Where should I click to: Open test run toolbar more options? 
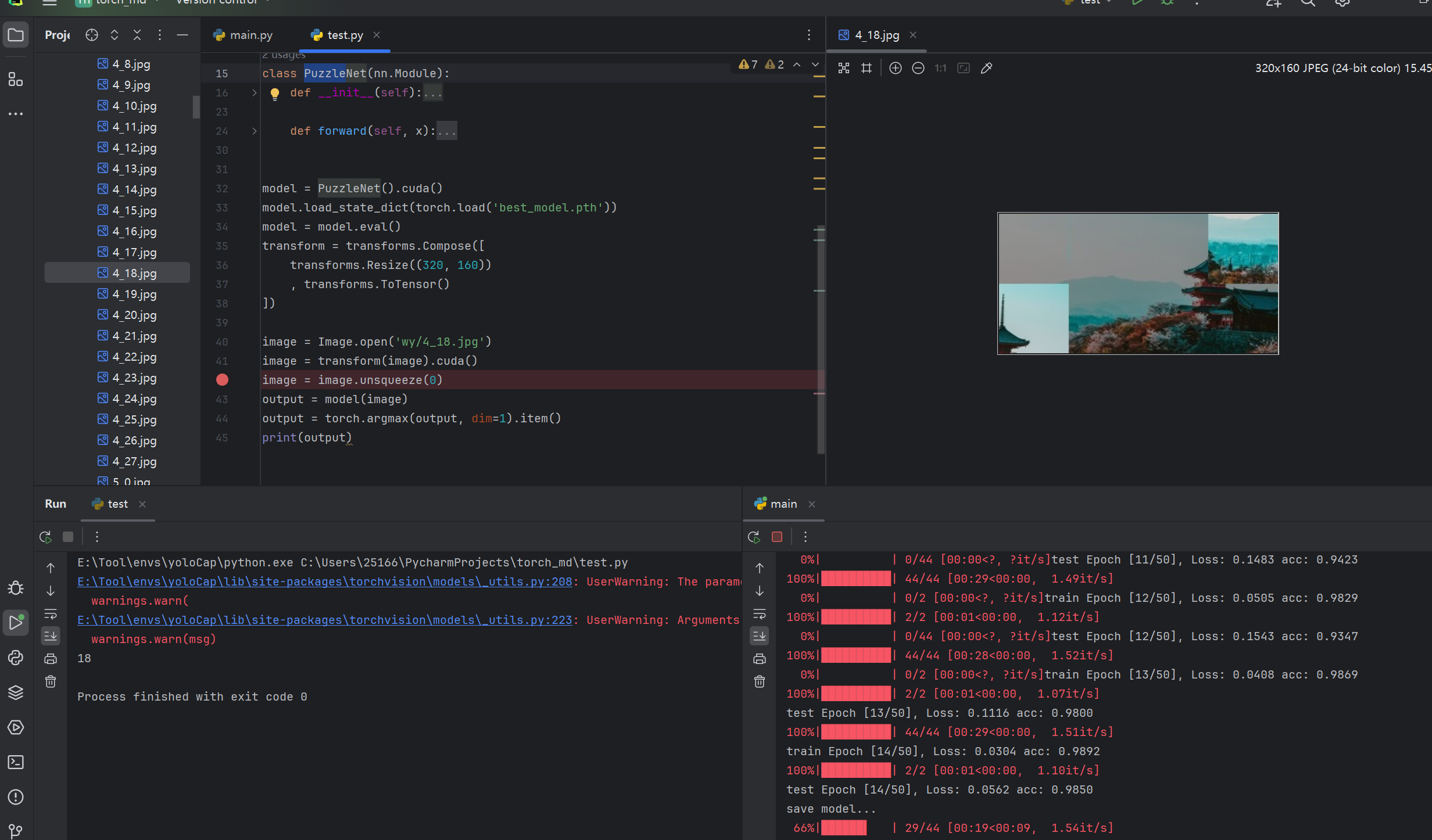97,537
